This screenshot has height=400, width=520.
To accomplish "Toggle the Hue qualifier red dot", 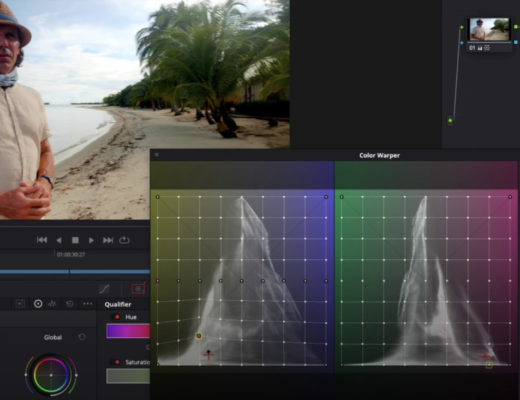I will coord(117,317).
